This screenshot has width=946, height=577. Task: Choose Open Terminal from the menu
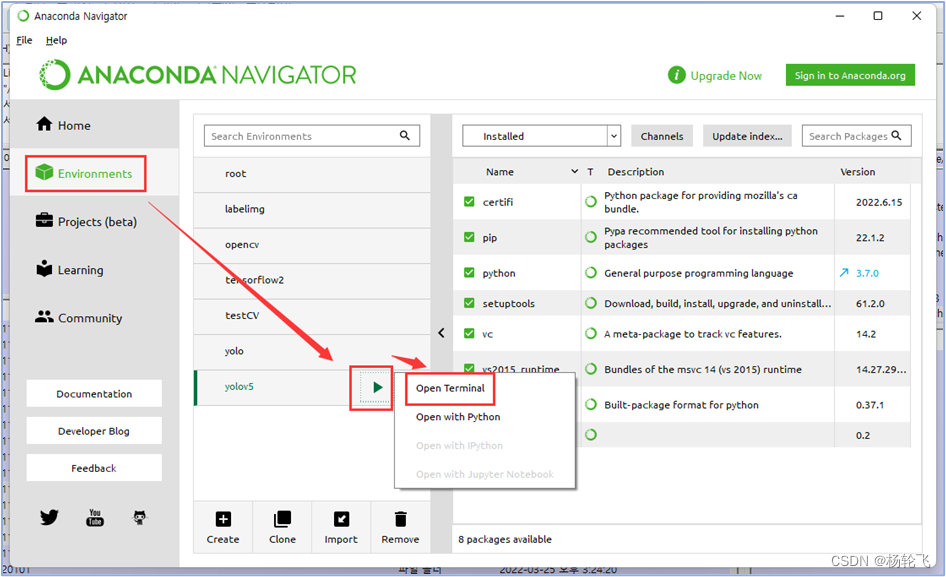[x=450, y=388]
